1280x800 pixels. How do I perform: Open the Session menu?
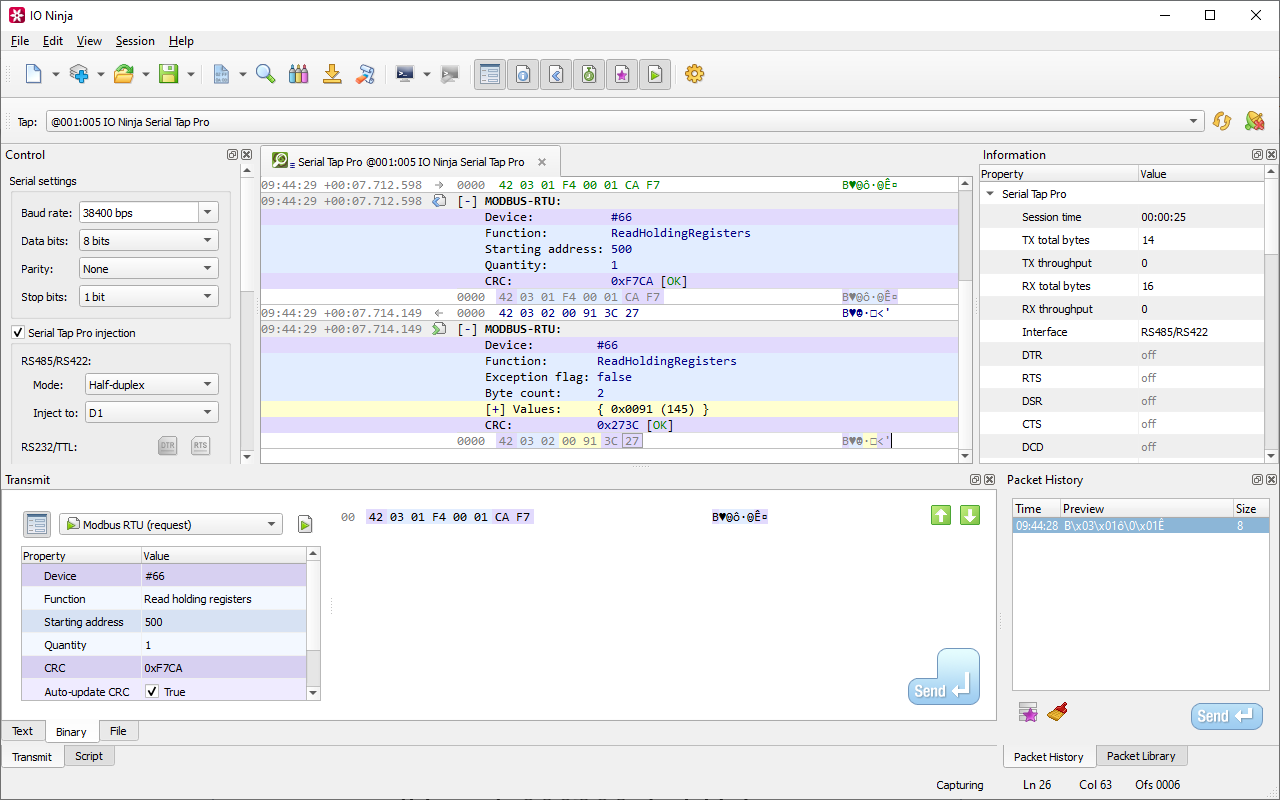[135, 41]
